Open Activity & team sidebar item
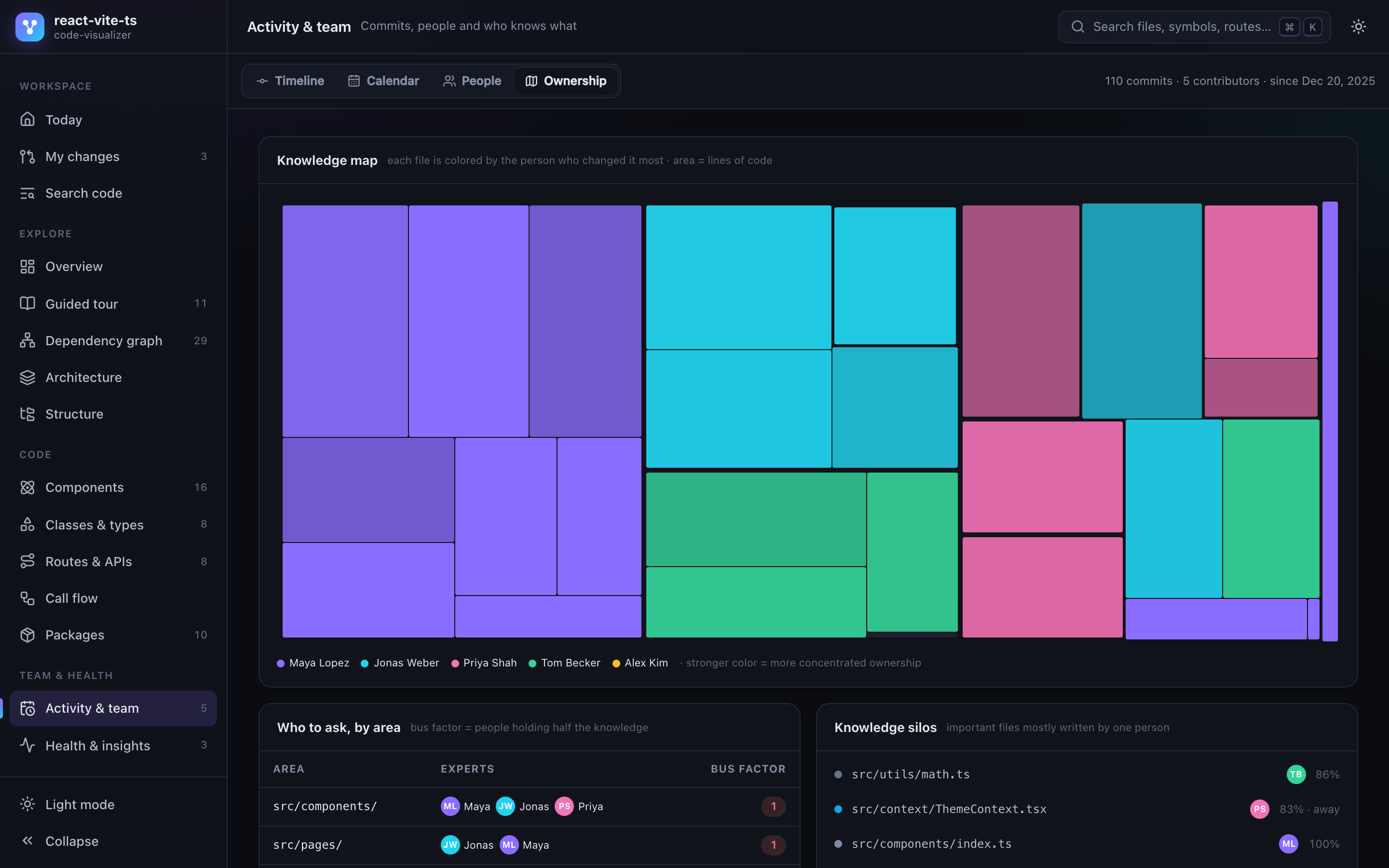 114,708
